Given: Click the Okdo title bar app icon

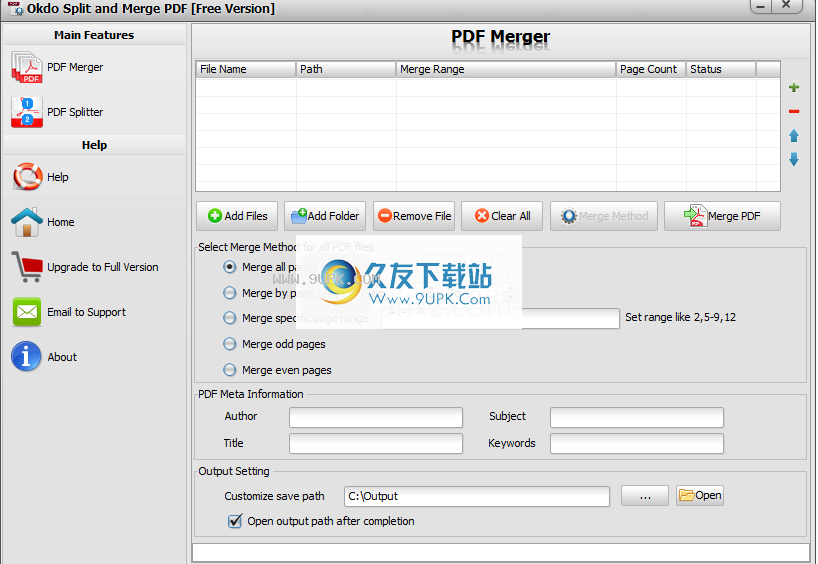Looking at the screenshot, I should 16,8.
